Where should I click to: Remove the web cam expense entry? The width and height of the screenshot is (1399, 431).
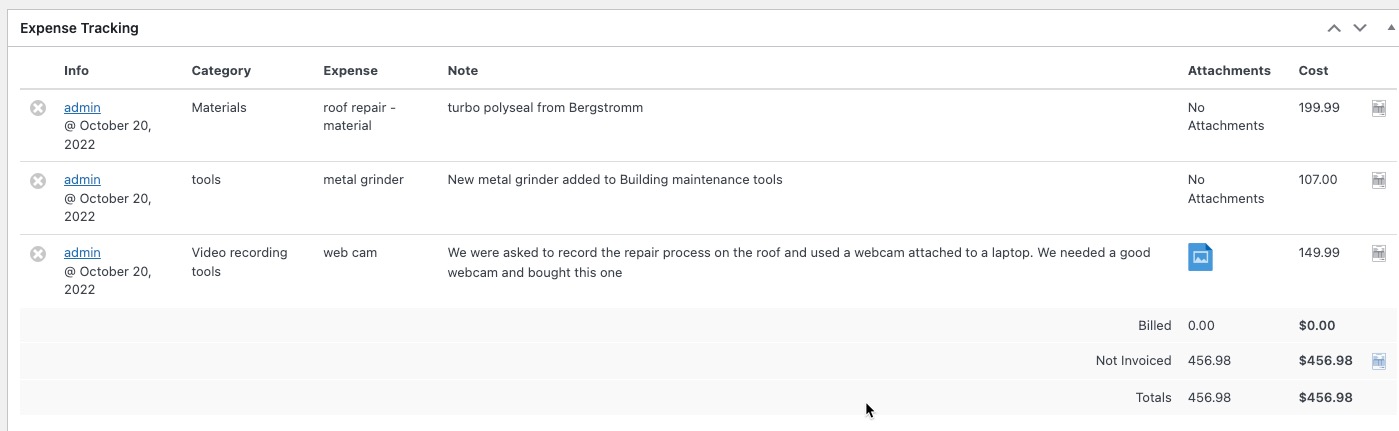[38, 254]
